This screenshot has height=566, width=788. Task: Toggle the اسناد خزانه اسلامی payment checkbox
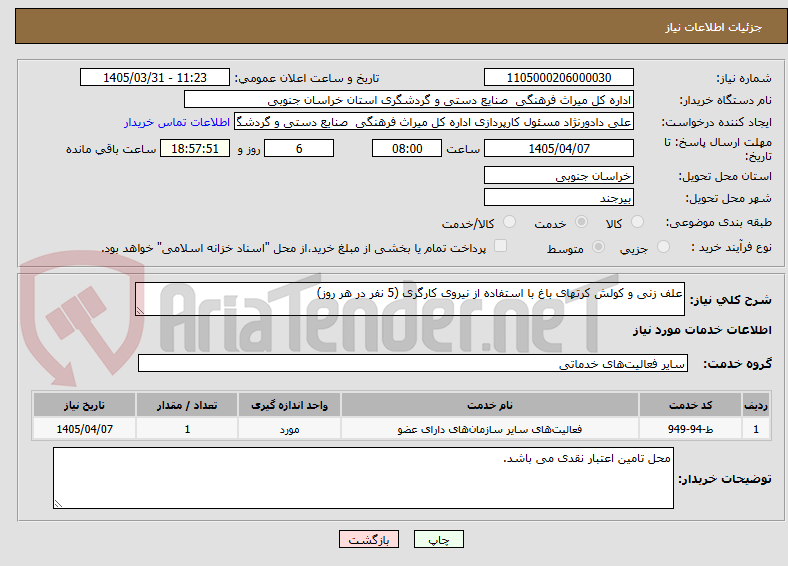click(501, 245)
